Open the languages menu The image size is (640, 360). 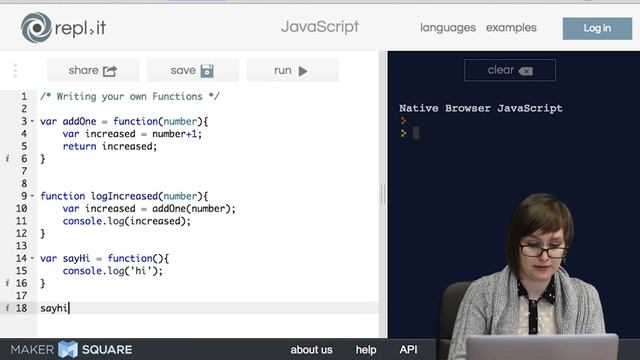[x=448, y=28]
